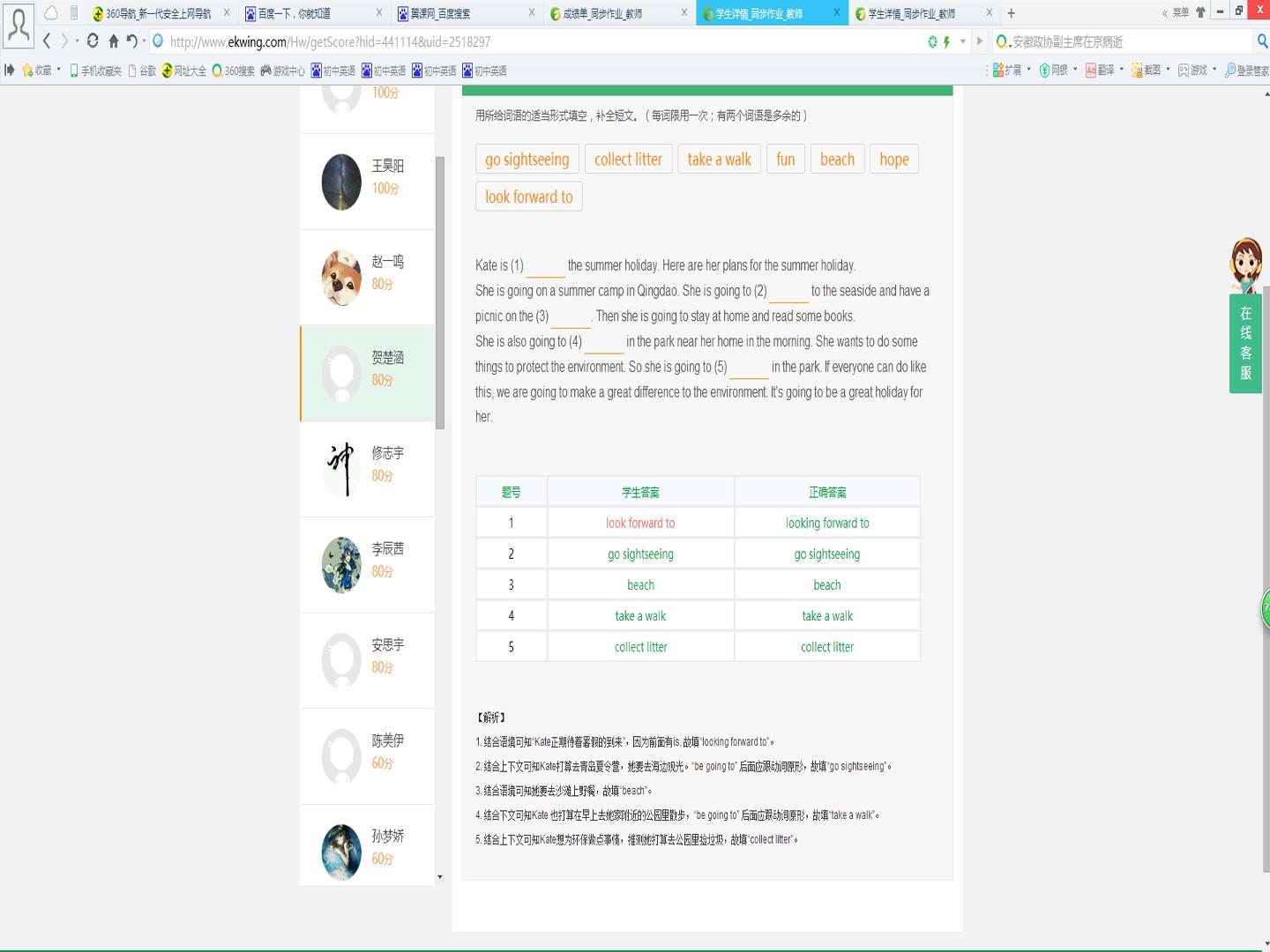Select student 赵一鸣 in the list

368,278
